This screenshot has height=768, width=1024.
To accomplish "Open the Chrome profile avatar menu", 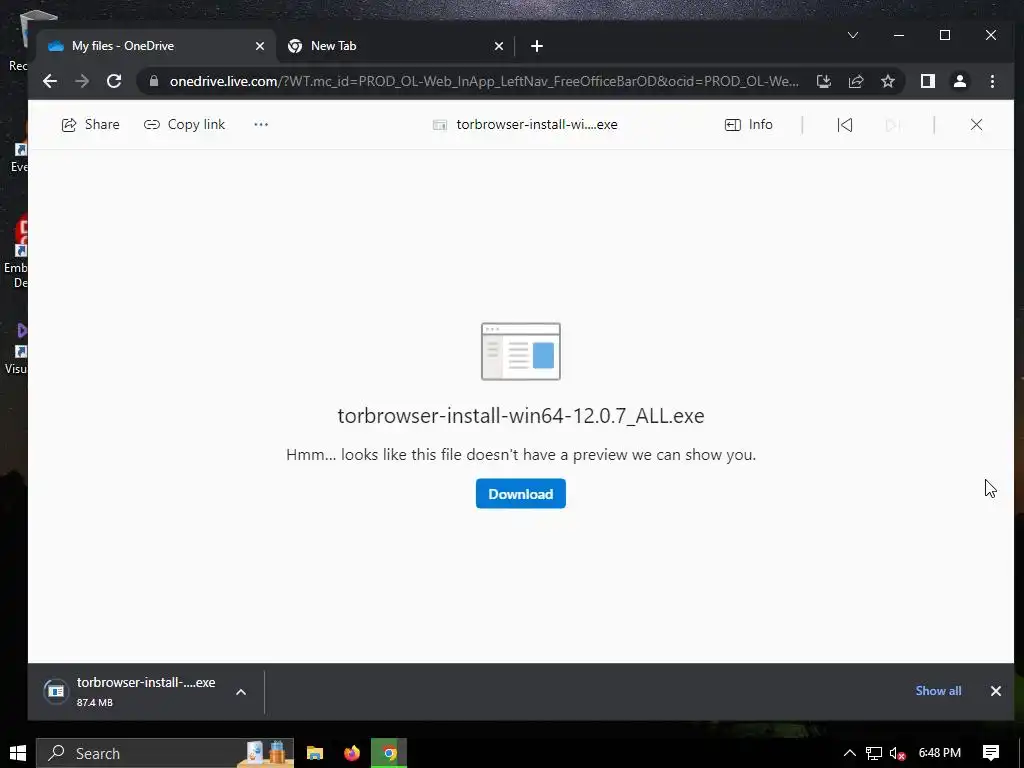I will pyautogui.click(x=960, y=81).
